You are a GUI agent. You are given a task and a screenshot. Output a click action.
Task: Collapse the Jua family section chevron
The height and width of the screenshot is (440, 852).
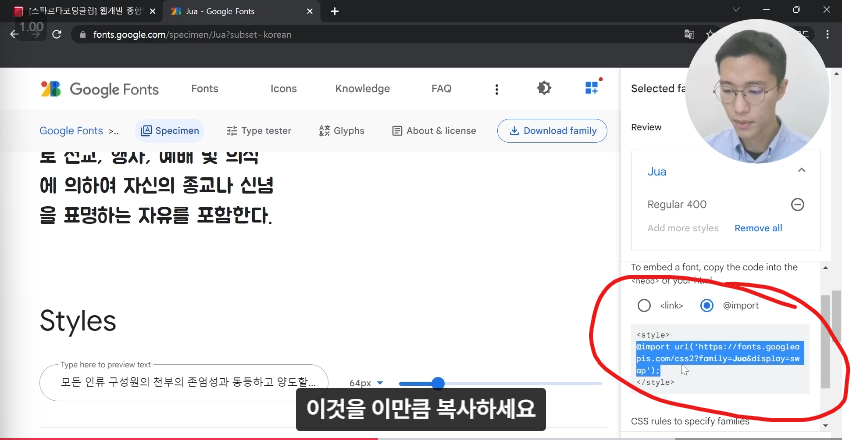801,171
